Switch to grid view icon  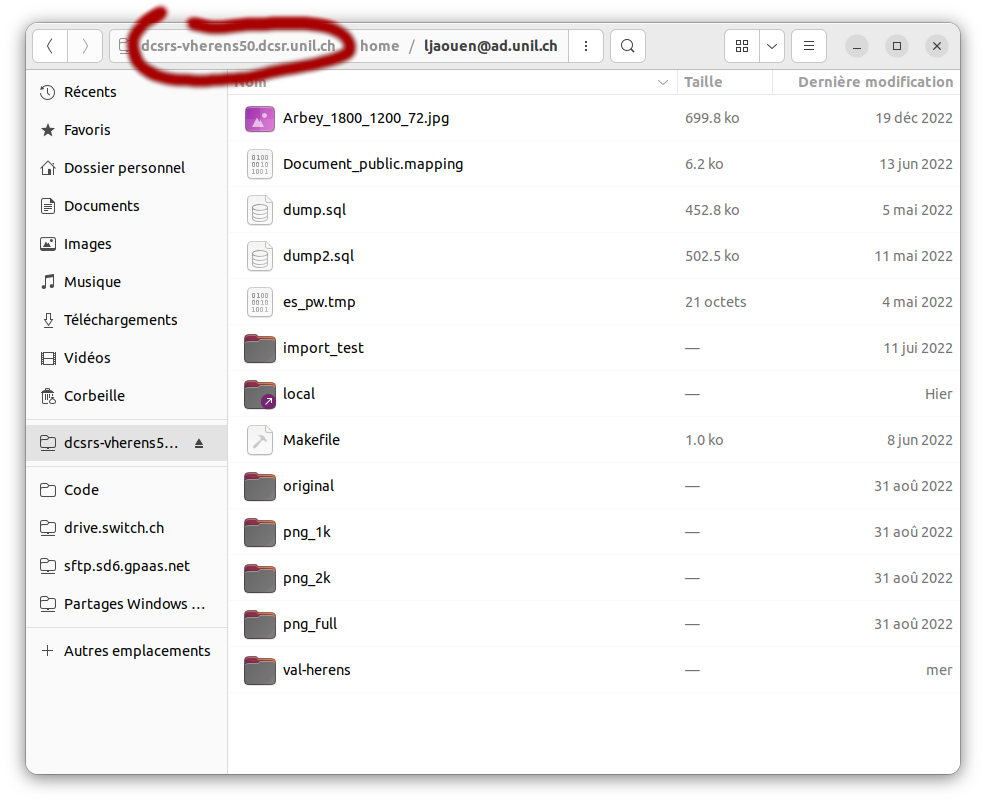pyautogui.click(x=741, y=46)
